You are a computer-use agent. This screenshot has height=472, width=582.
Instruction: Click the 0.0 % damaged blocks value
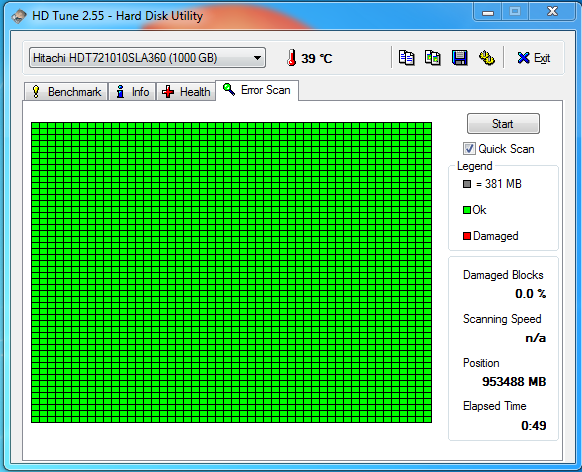pos(530,294)
